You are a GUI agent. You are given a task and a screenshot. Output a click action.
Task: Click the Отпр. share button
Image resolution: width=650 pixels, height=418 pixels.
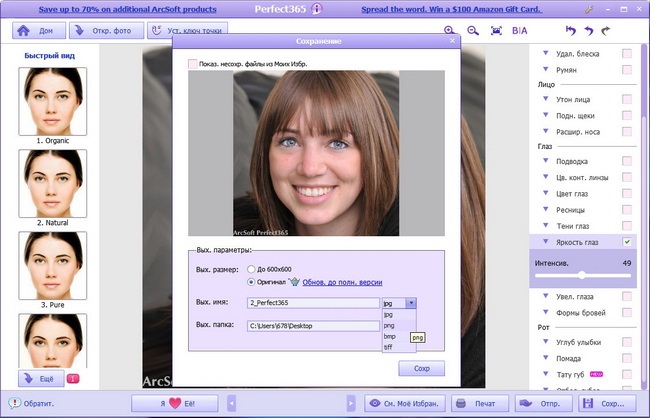(x=543, y=403)
